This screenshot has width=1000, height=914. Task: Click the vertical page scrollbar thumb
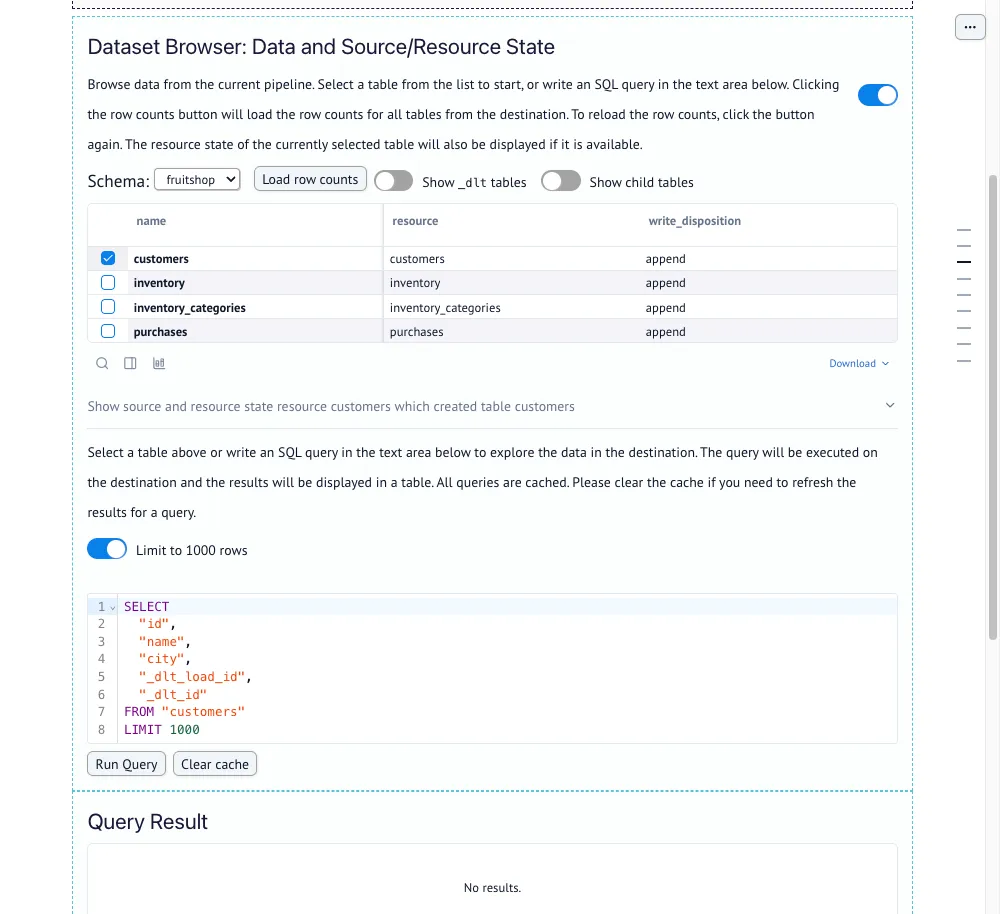click(992, 407)
